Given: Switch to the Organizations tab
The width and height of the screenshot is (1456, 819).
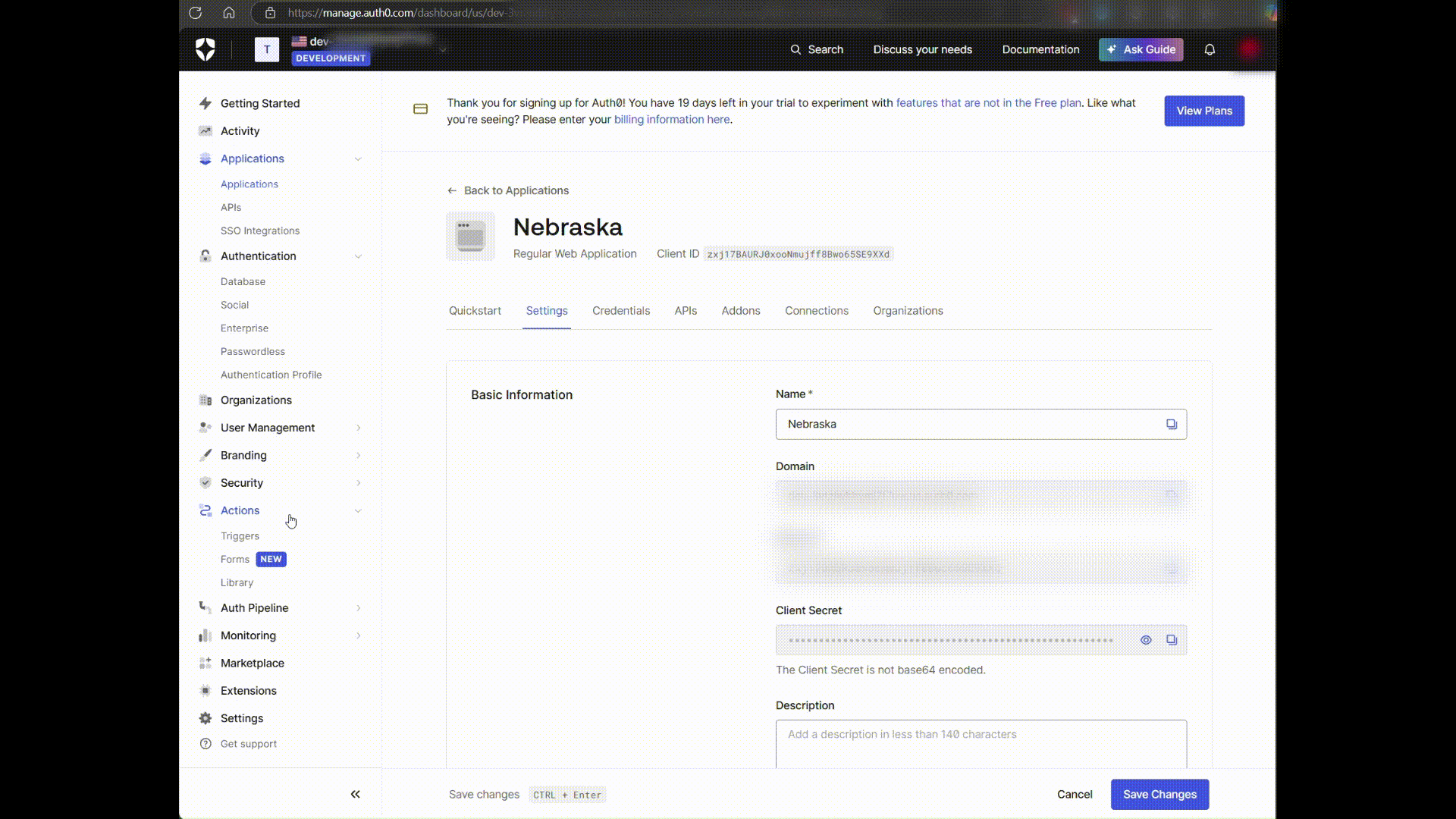Looking at the screenshot, I should point(908,311).
